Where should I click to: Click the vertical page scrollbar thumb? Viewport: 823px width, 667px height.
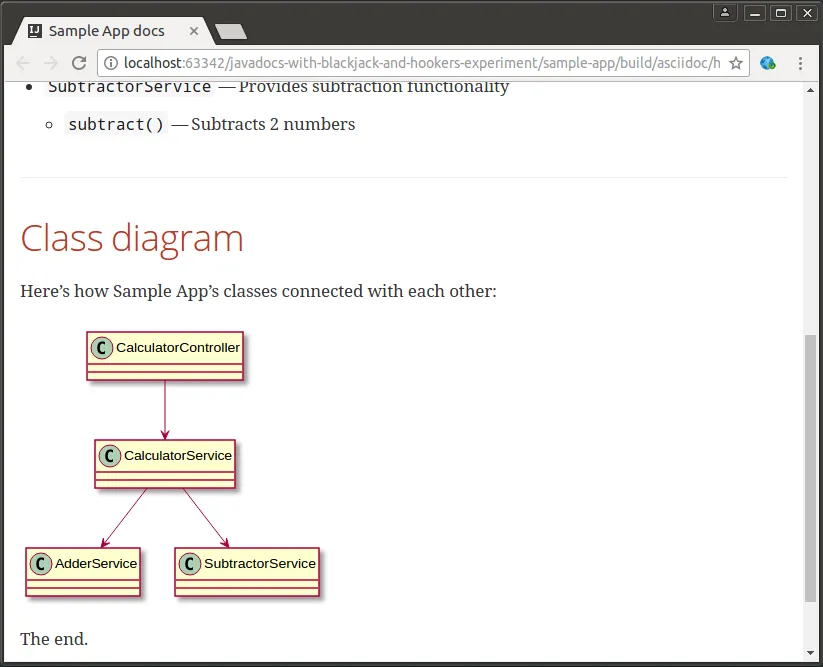pyautogui.click(x=810, y=468)
